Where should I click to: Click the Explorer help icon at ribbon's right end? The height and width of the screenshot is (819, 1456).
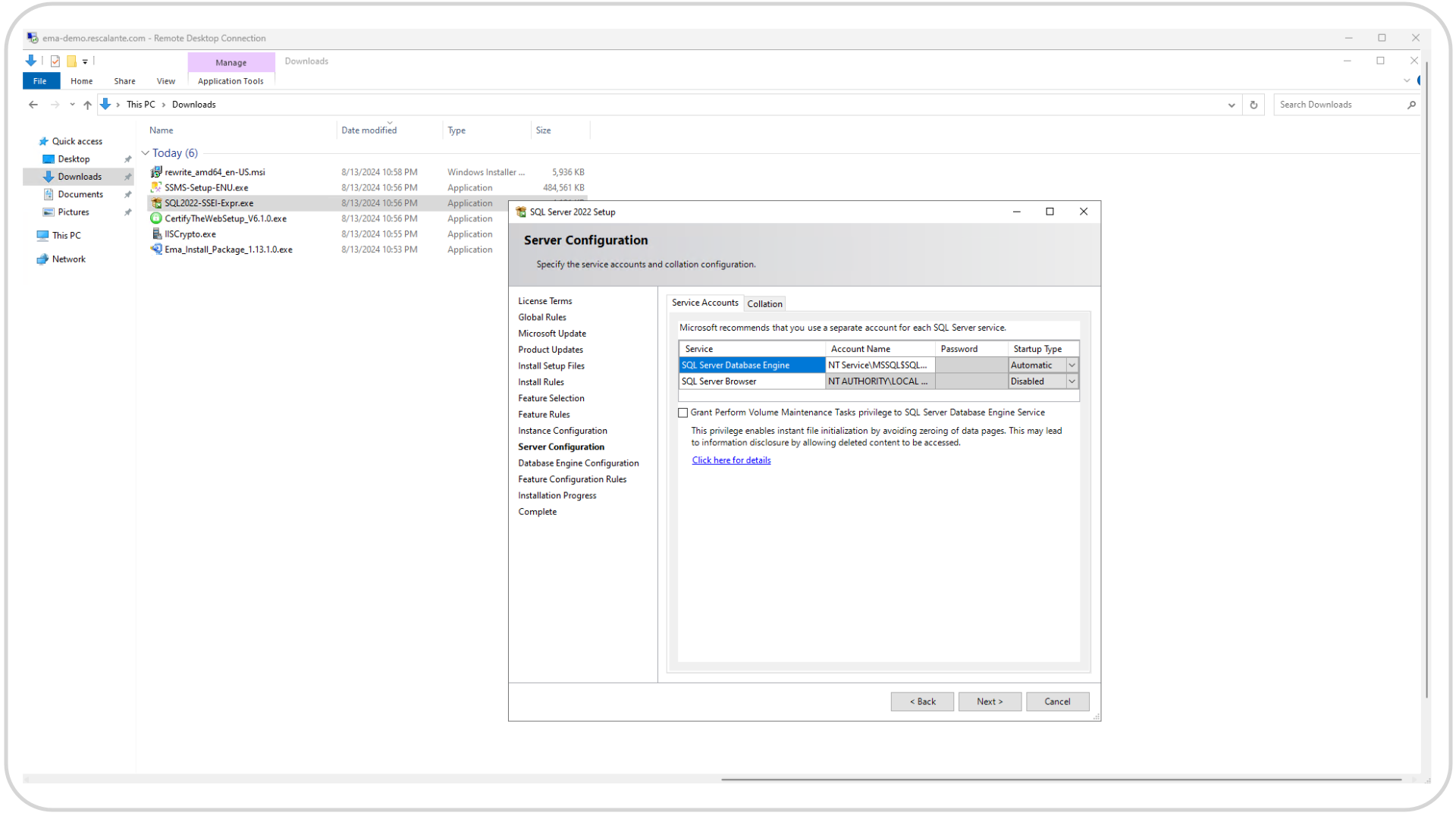pos(1419,80)
